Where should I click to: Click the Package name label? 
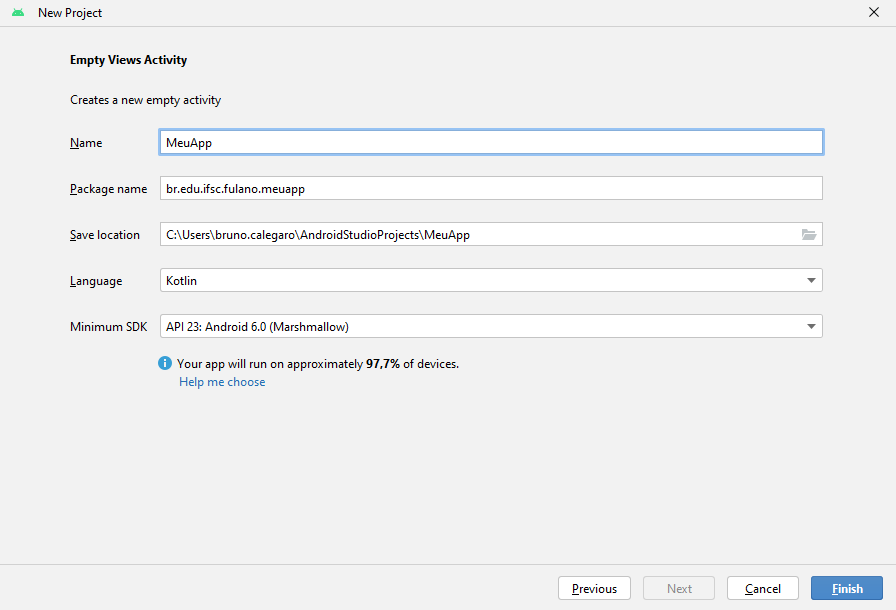(108, 189)
